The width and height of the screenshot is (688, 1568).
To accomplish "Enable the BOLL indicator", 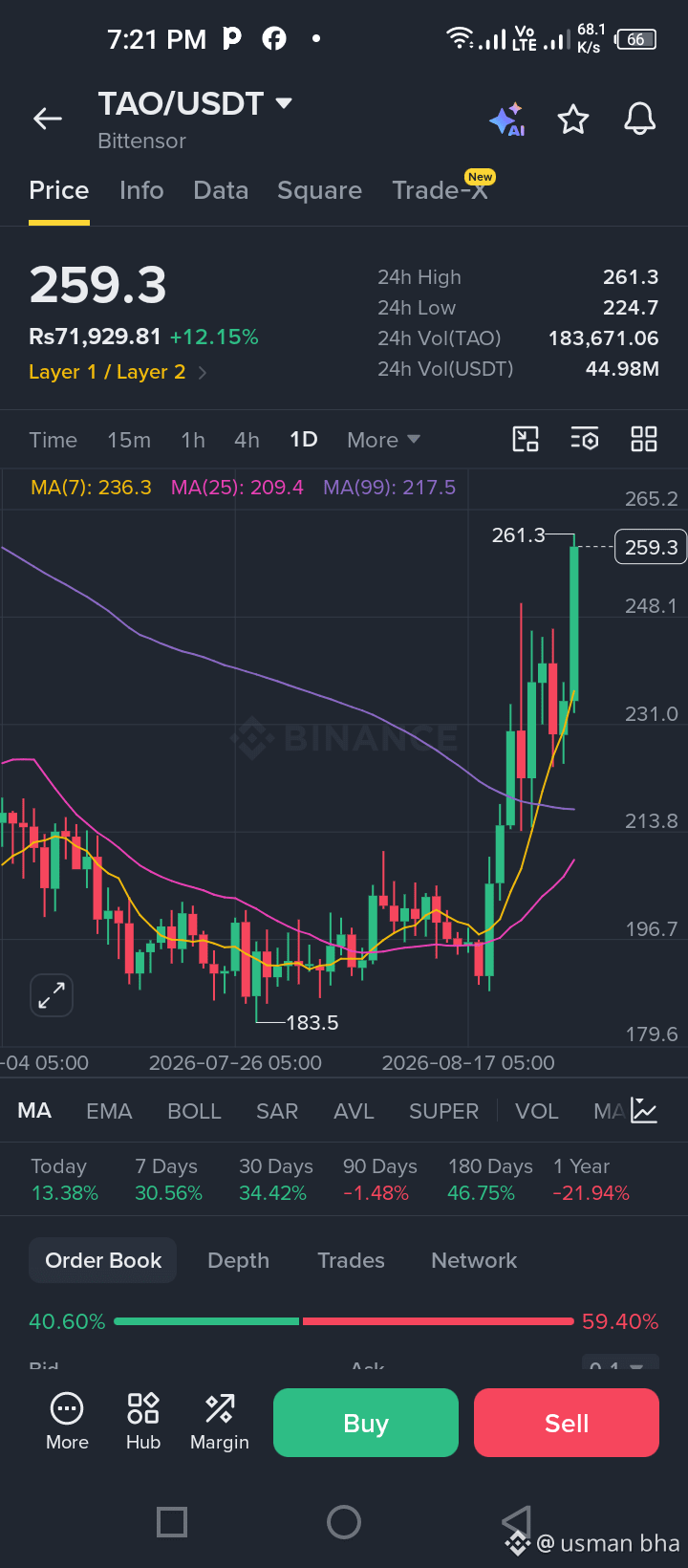I will pos(194,1111).
